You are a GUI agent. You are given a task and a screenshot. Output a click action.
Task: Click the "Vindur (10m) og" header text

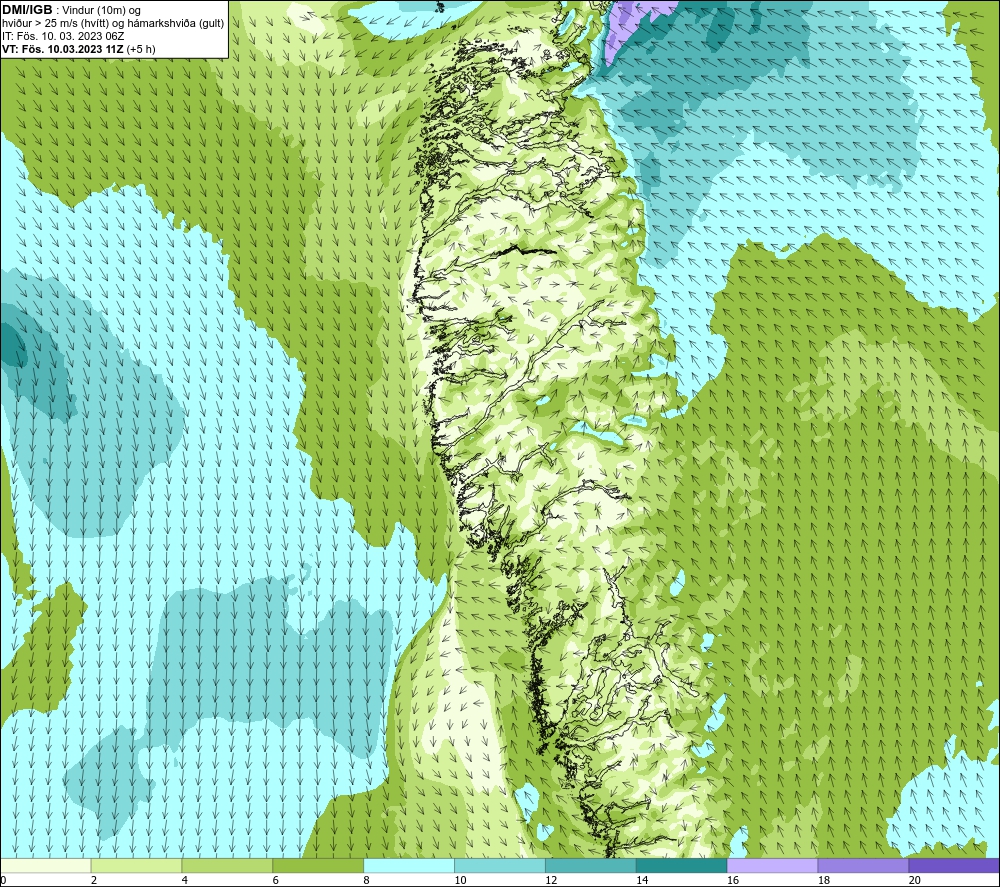[x=101, y=11]
